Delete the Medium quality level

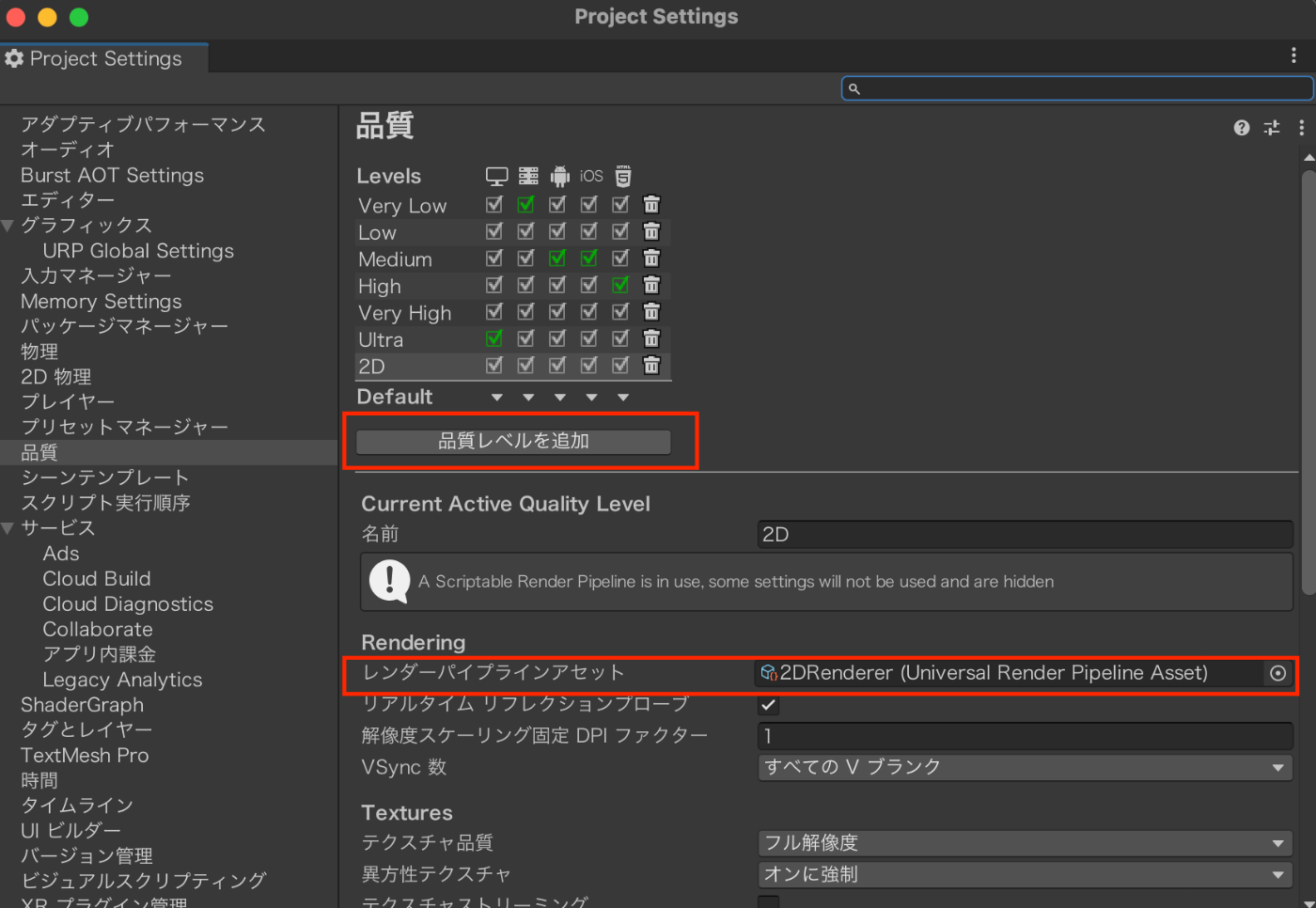651,258
